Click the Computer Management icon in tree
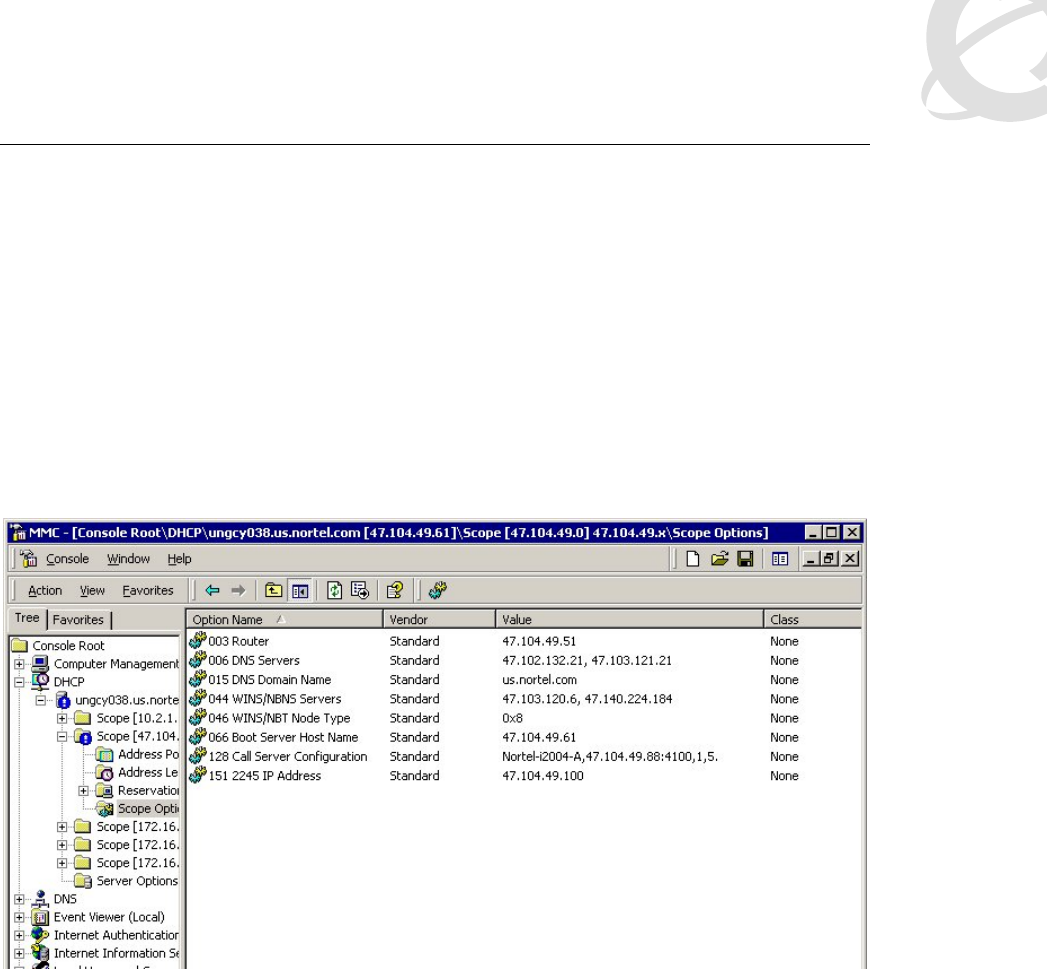Screen dimensions: 1047x969 click(41, 663)
